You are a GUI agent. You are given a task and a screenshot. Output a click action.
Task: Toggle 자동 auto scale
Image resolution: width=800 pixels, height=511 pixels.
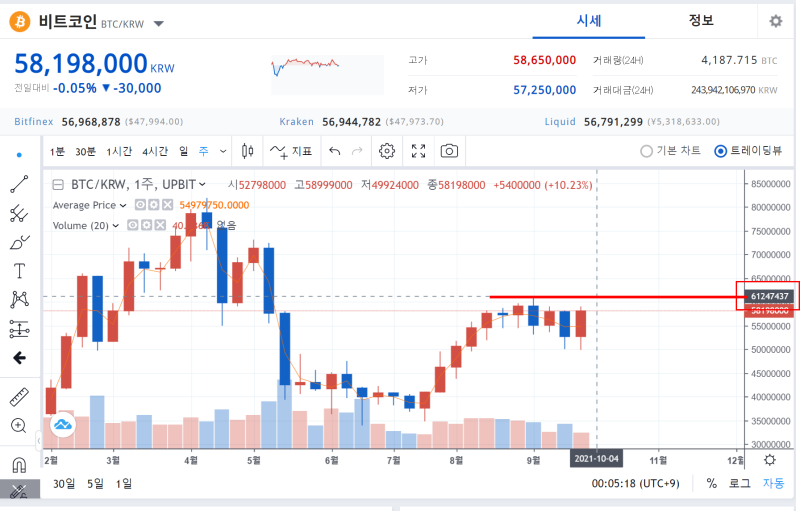point(773,483)
